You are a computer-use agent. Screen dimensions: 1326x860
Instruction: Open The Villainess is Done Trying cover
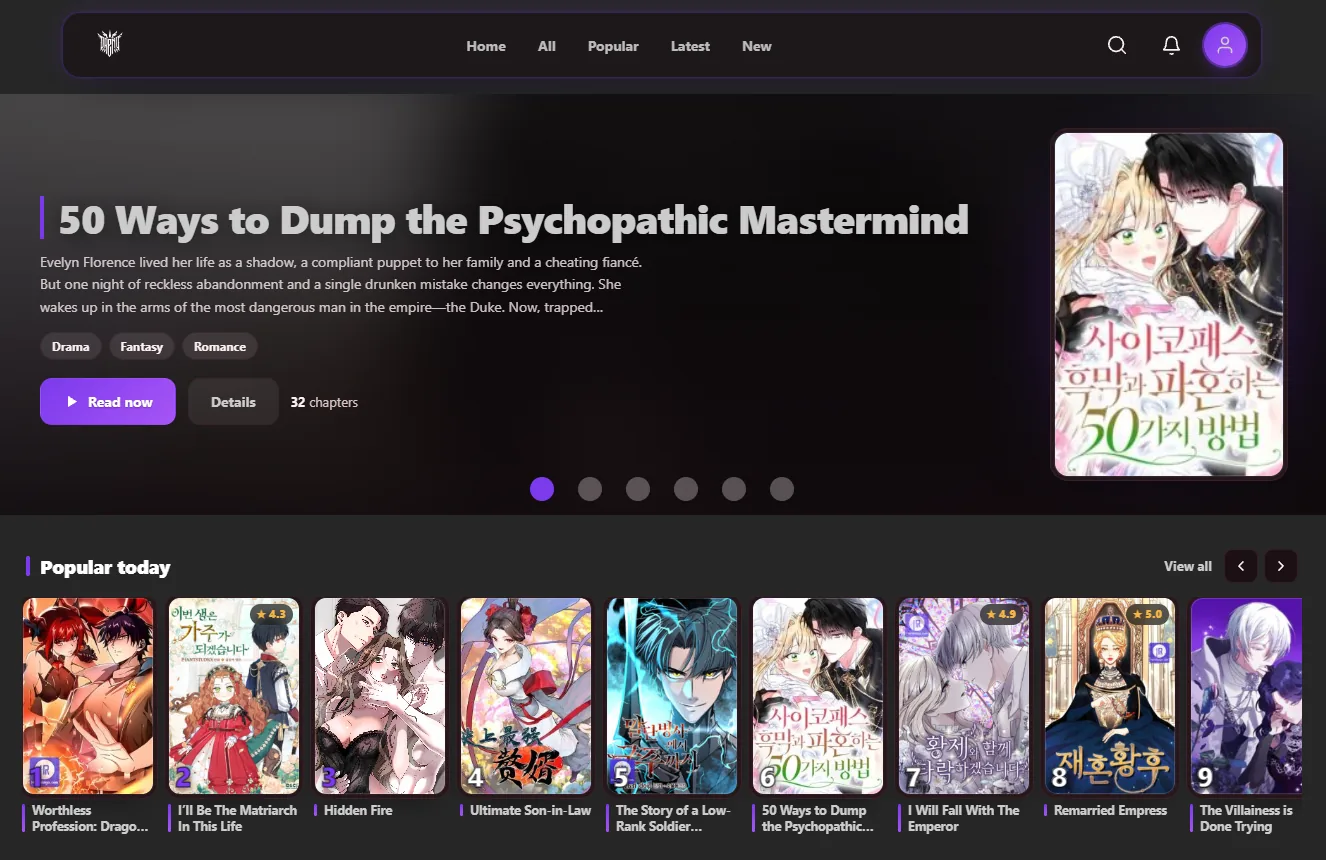click(1247, 696)
